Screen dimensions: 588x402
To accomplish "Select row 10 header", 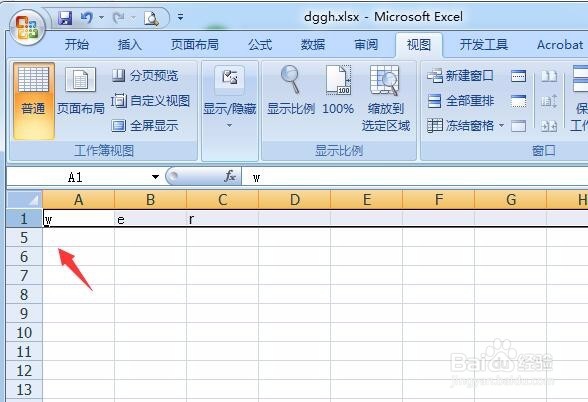I will tap(24, 333).
